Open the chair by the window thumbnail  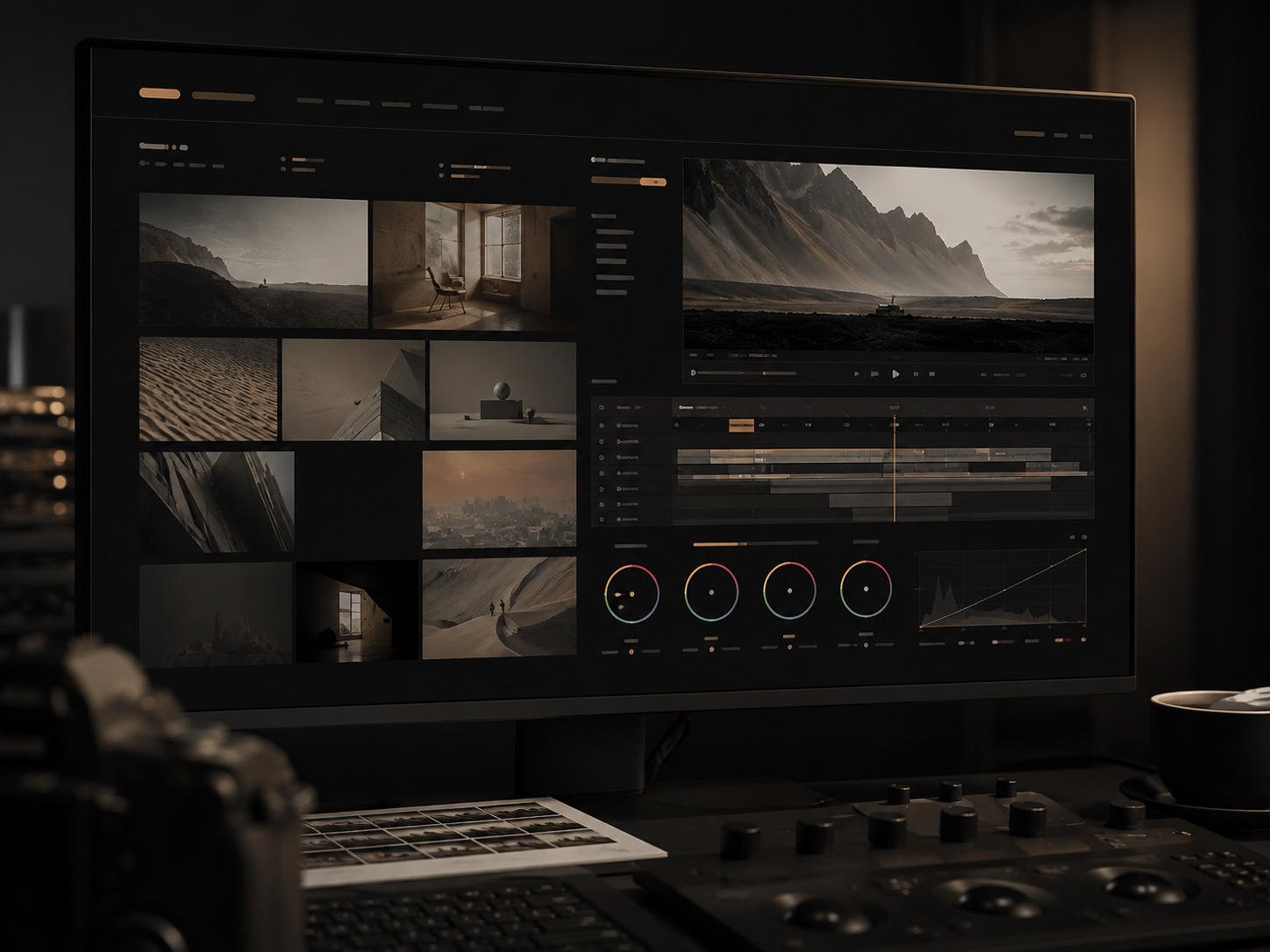click(x=474, y=266)
